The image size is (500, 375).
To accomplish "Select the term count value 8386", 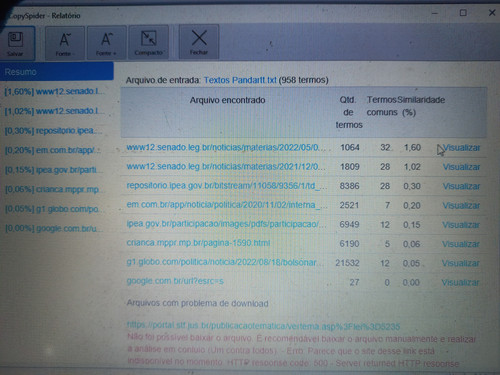I will 349,186.
